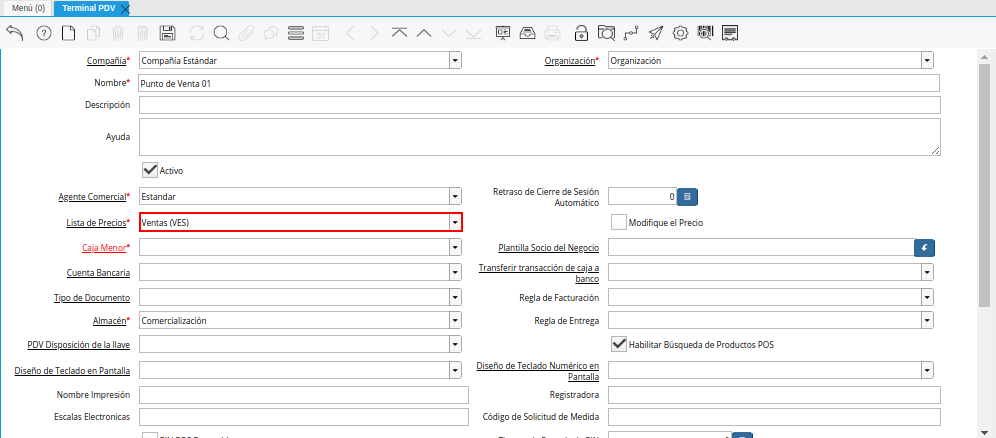Toggle grid view with stacked lines icon
The image size is (996, 438).
pyautogui.click(x=295, y=33)
